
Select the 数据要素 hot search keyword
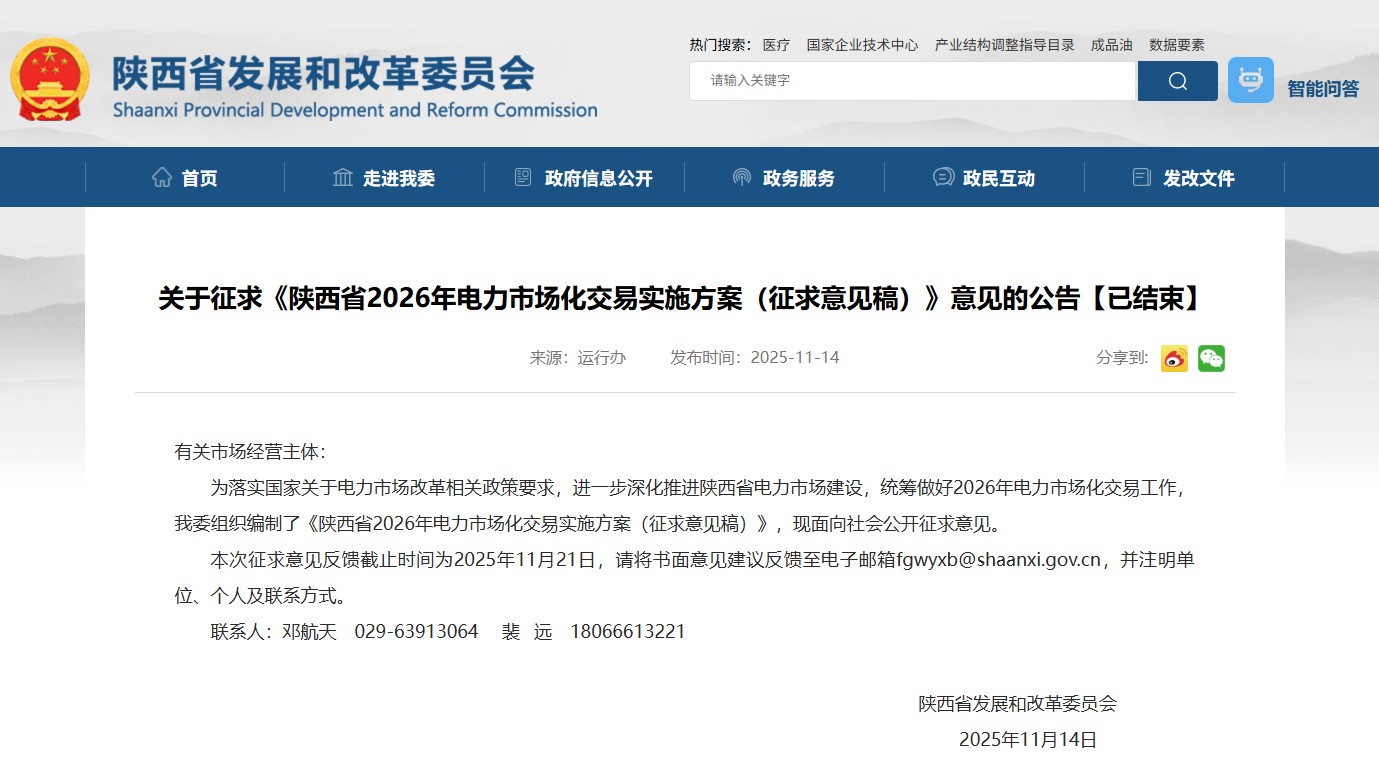point(1176,45)
